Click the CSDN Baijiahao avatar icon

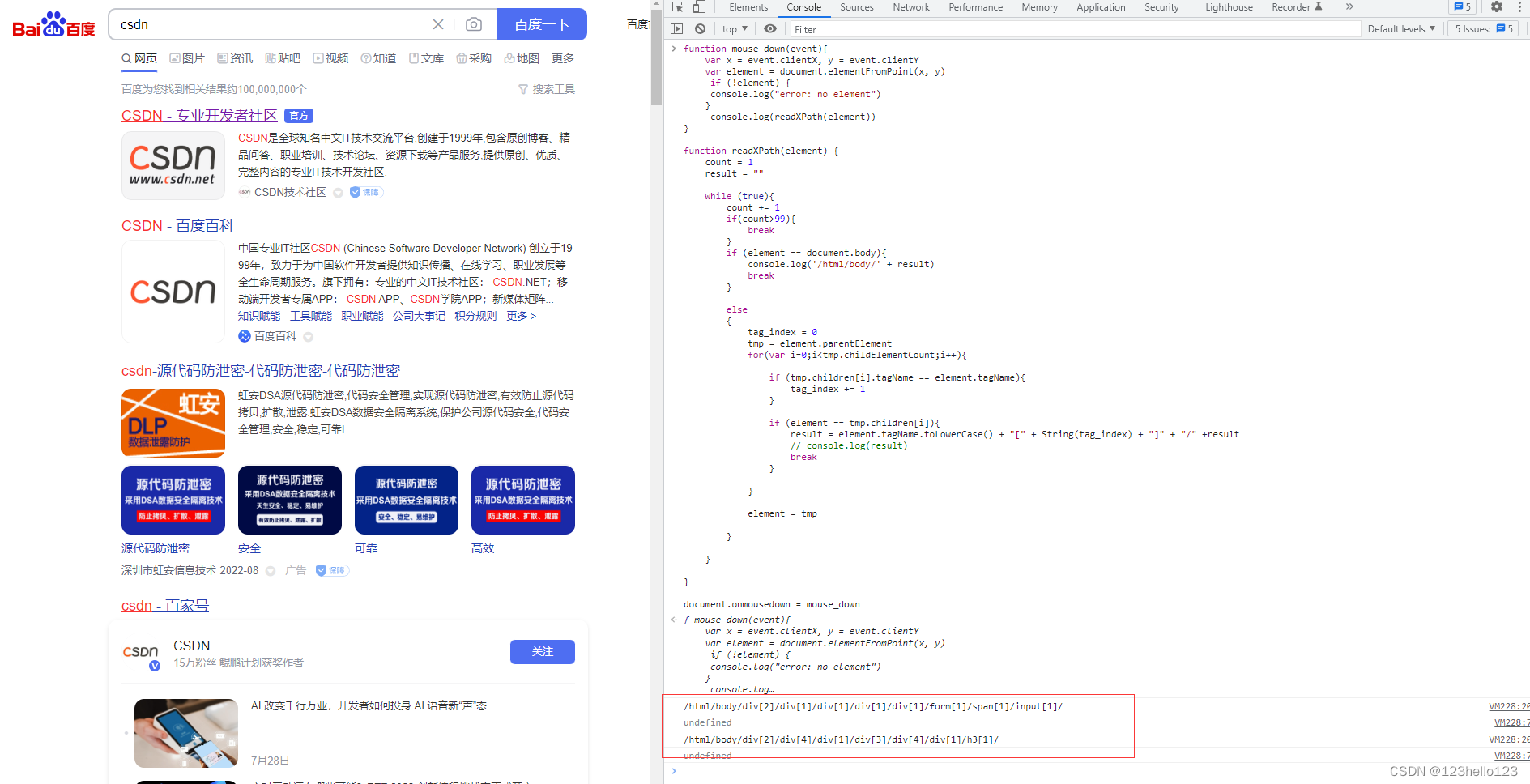click(142, 654)
